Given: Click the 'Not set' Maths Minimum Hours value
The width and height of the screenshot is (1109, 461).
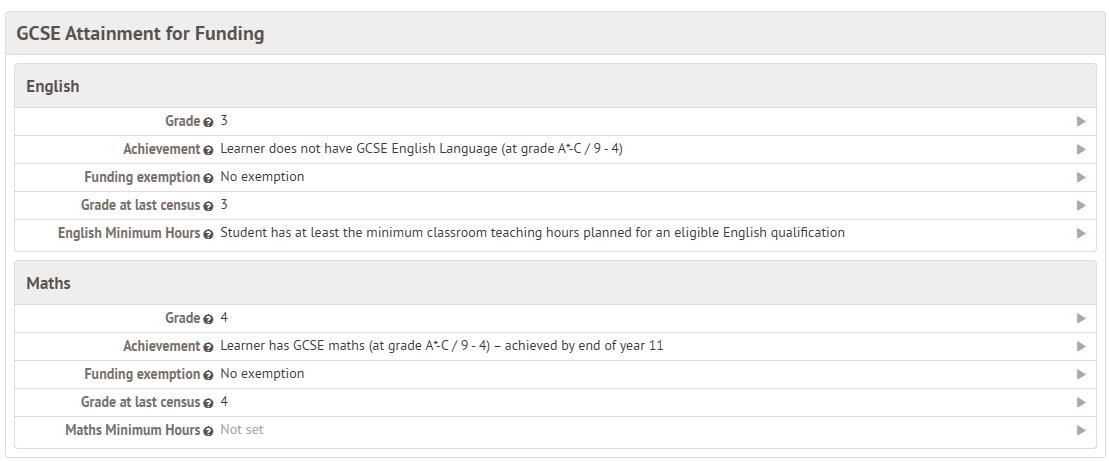Looking at the screenshot, I should 242,430.
